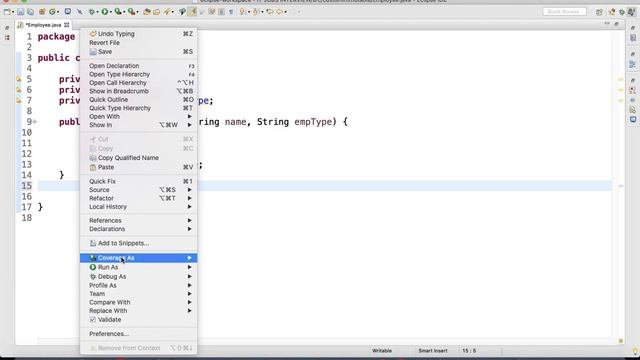The image size is (640, 360).
Task: Click the Previous Annotation toolbar icon
Action: coord(256,12)
